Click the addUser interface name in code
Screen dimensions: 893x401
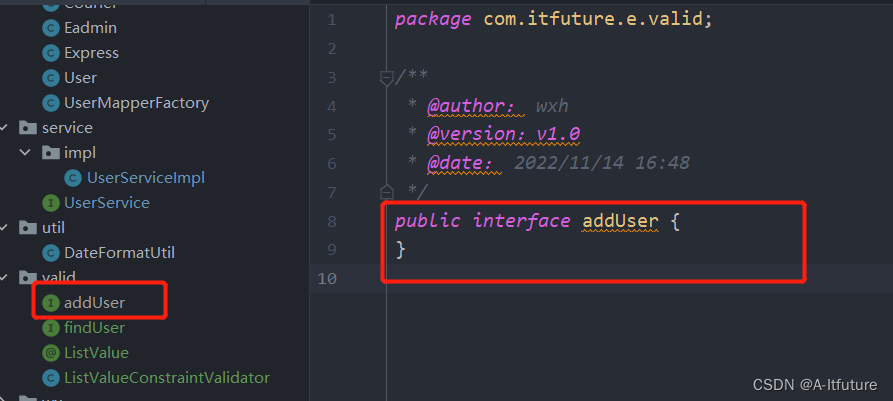(620, 221)
